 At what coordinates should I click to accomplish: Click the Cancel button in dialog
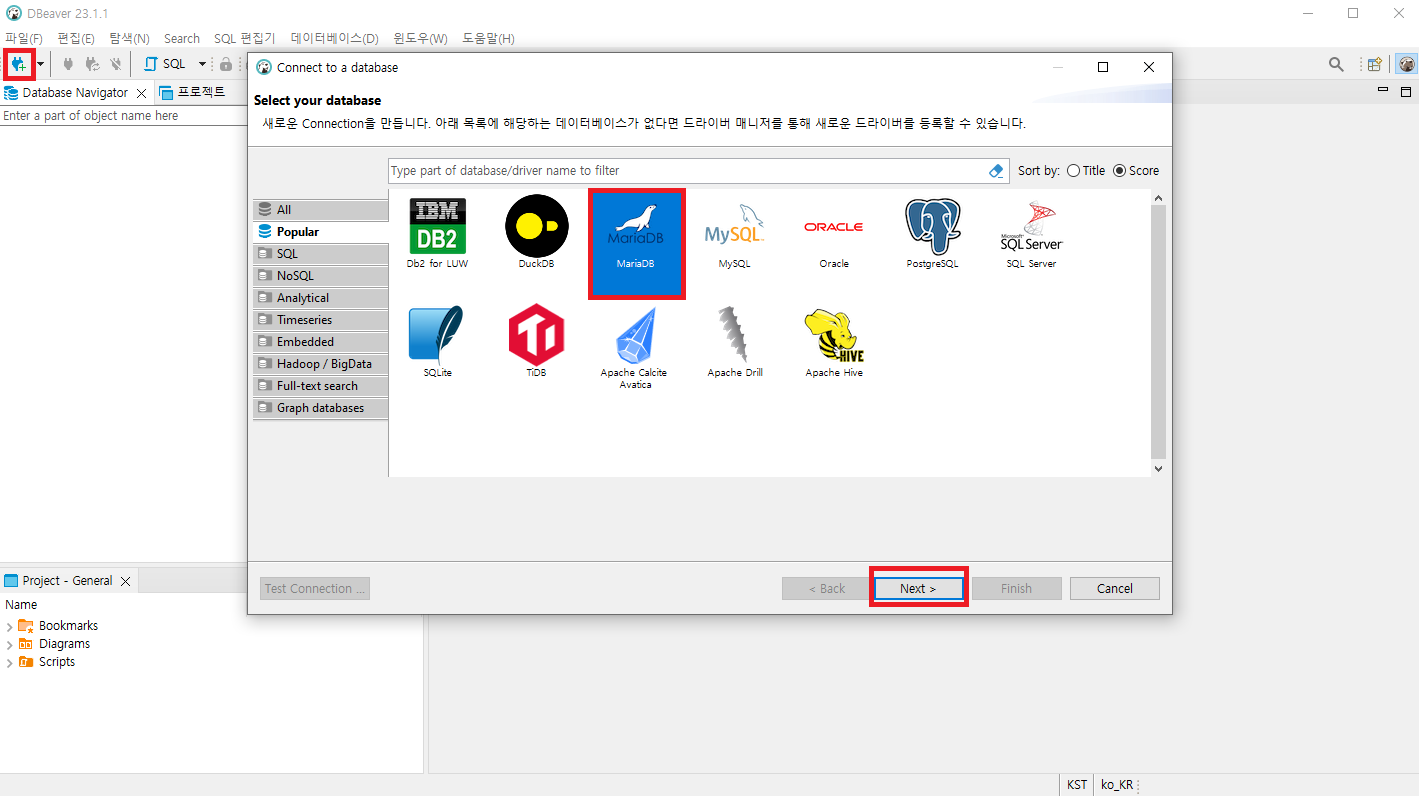click(1115, 588)
